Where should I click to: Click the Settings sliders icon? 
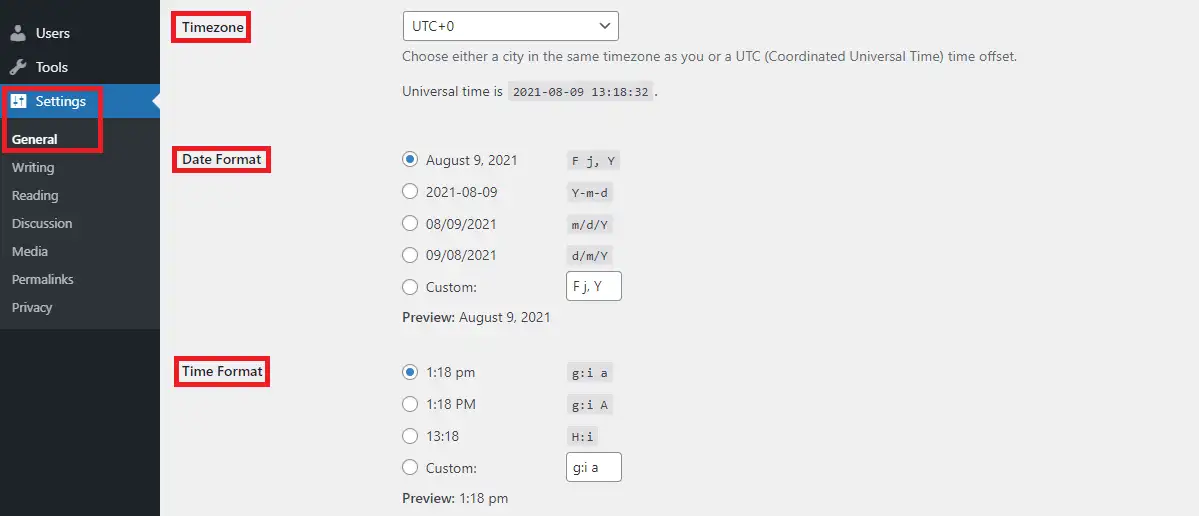(x=18, y=101)
